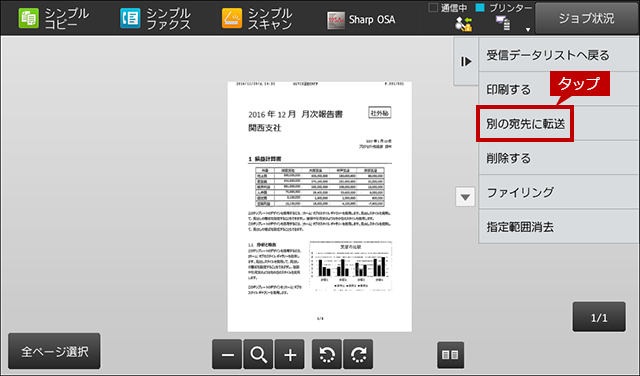The image size is (640, 376).
Task: Expand more options with down arrow
Action: pos(465,197)
